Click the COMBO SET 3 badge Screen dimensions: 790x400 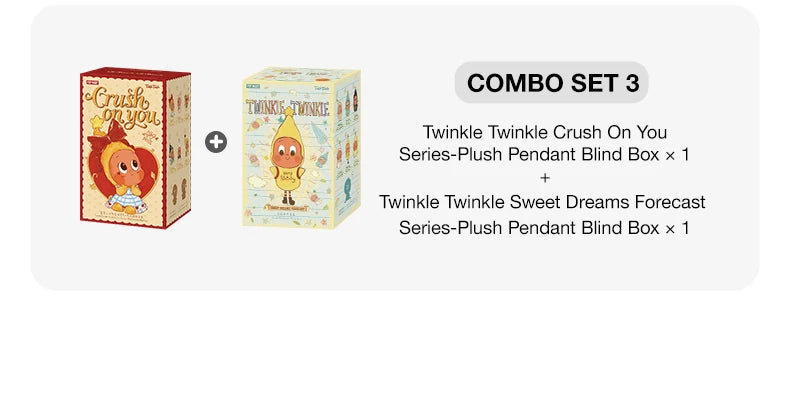552,83
